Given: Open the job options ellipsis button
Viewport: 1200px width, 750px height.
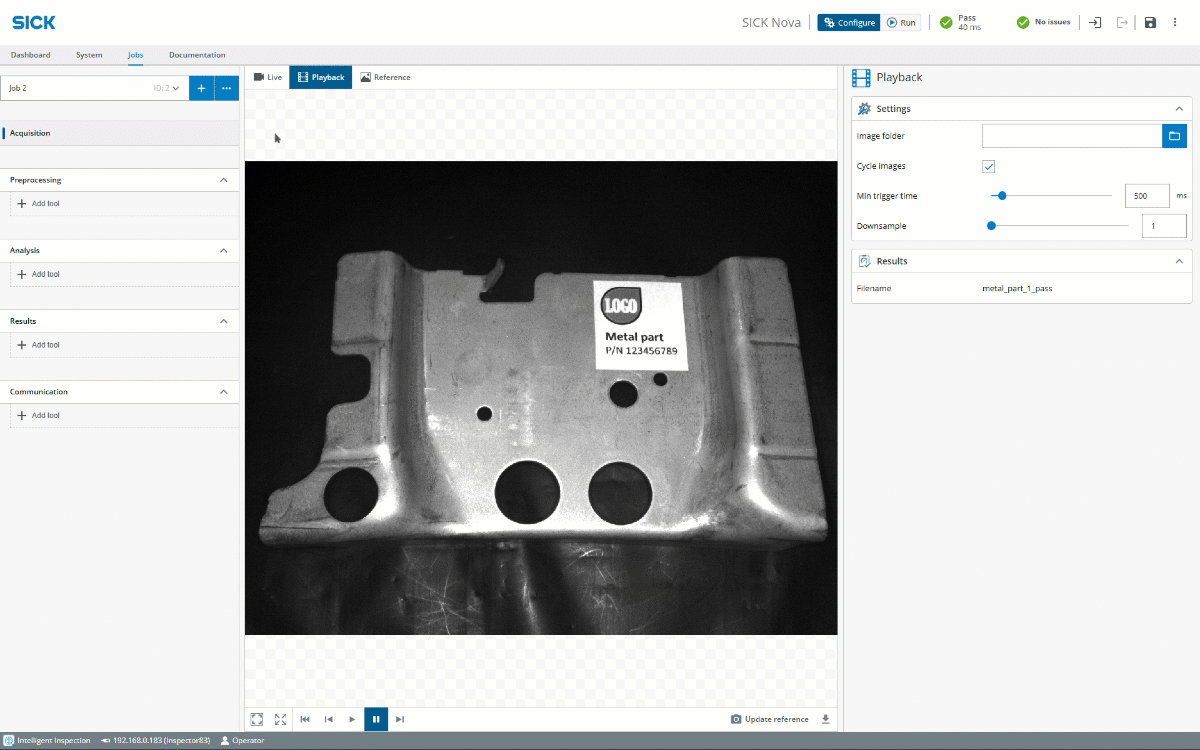Looking at the screenshot, I should pyautogui.click(x=227, y=88).
